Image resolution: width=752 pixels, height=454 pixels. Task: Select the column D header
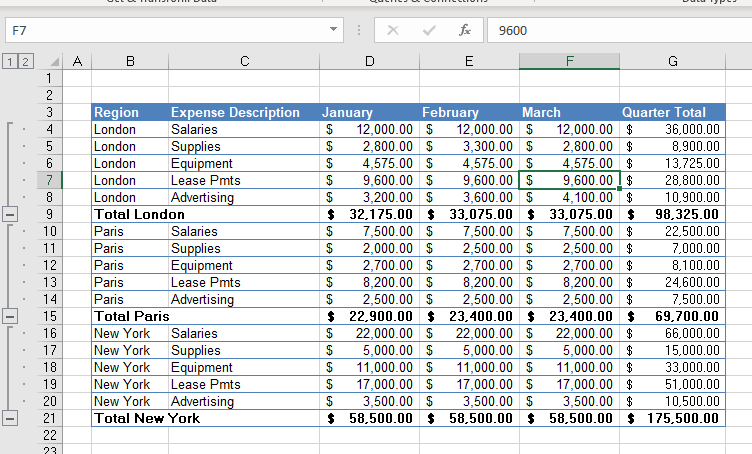point(369,62)
